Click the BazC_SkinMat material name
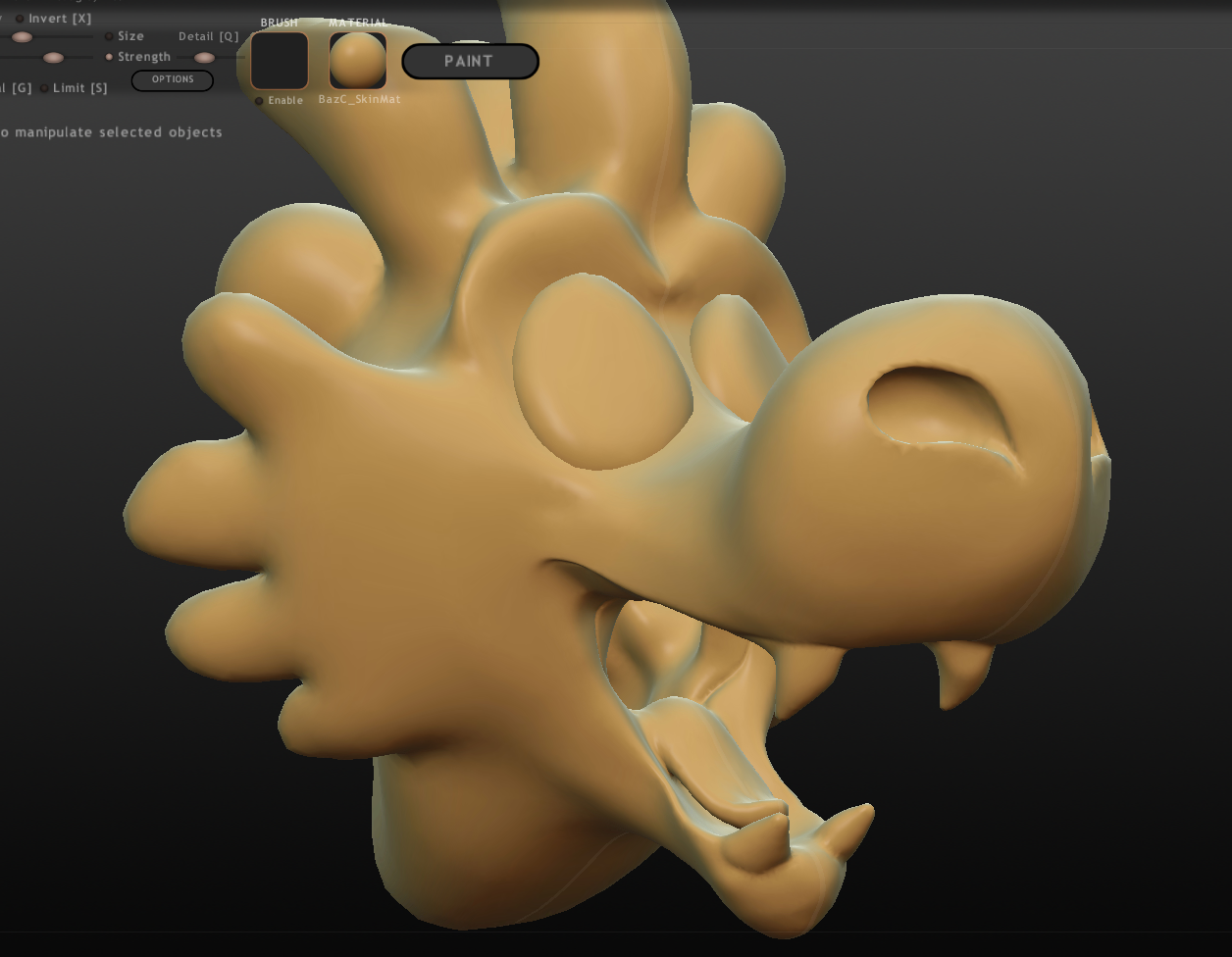Screen dimensions: 1232x957 pyautogui.click(x=359, y=99)
